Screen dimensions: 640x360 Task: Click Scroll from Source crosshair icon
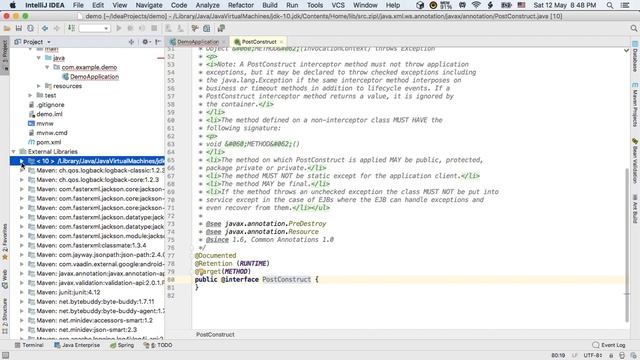pyautogui.click(x=131, y=42)
